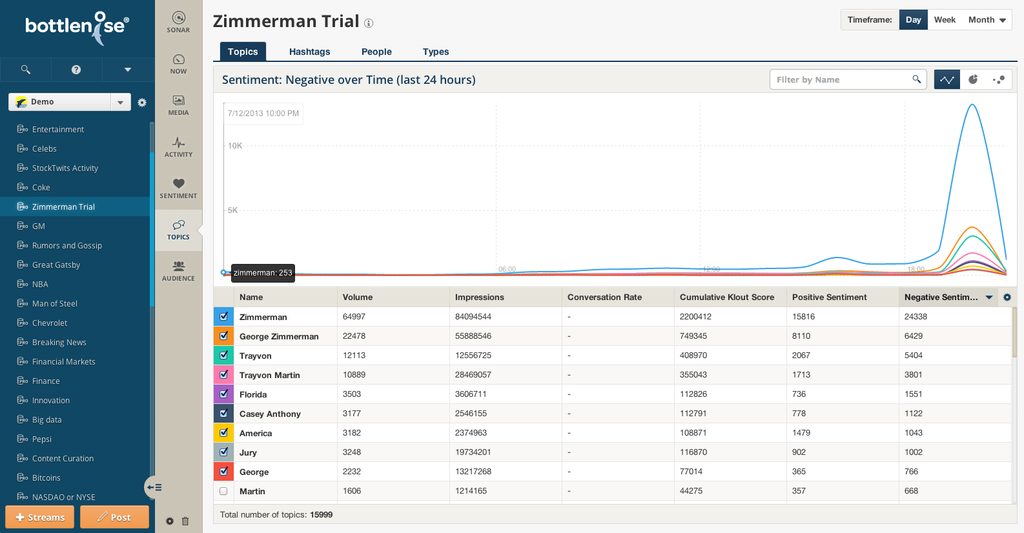The width and height of the screenshot is (1024, 533).
Task: Click the Streams button
Action: 40,517
